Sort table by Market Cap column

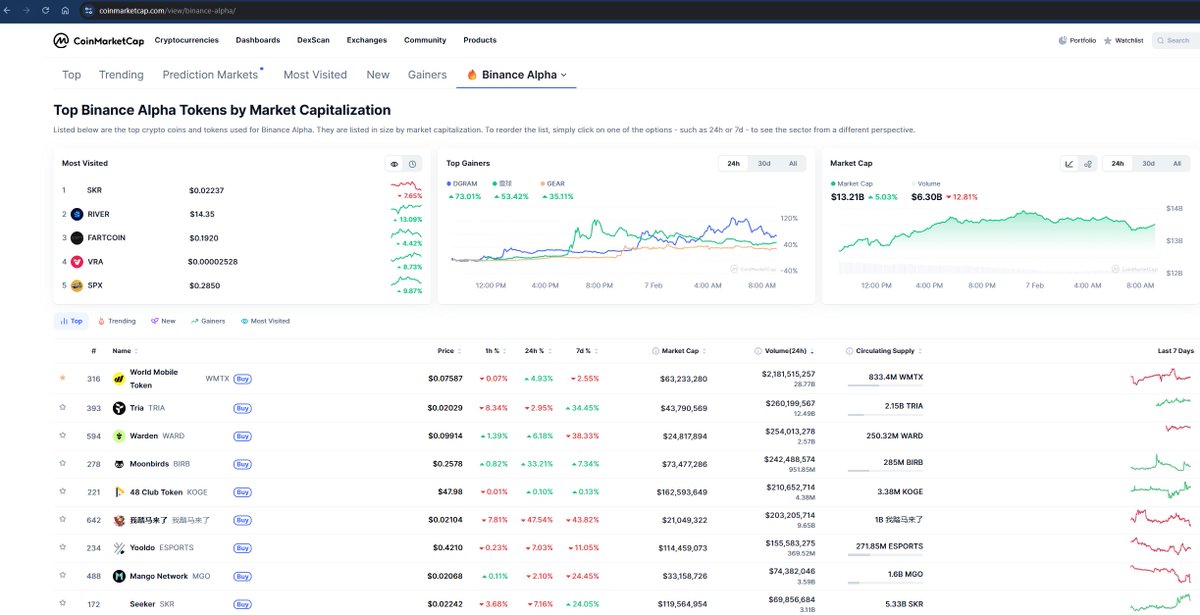pyautogui.click(x=679, y=351)
